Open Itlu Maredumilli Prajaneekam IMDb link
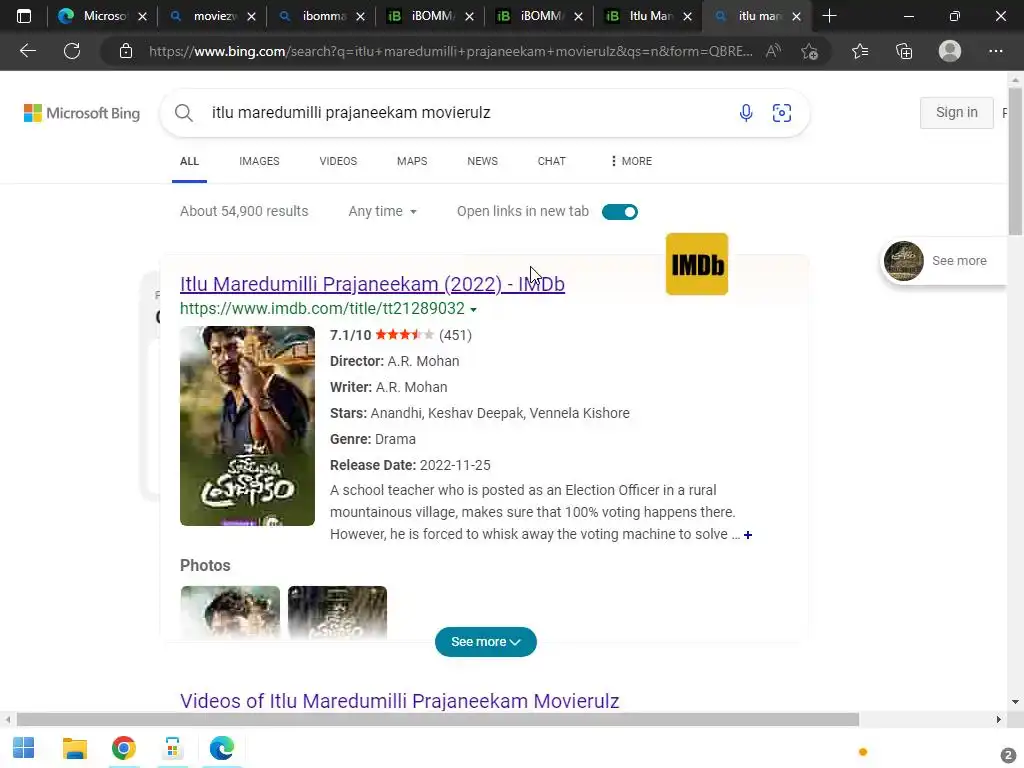Image resolution: width=1024 pixels, height=768 pixels. tap(372, 284)
